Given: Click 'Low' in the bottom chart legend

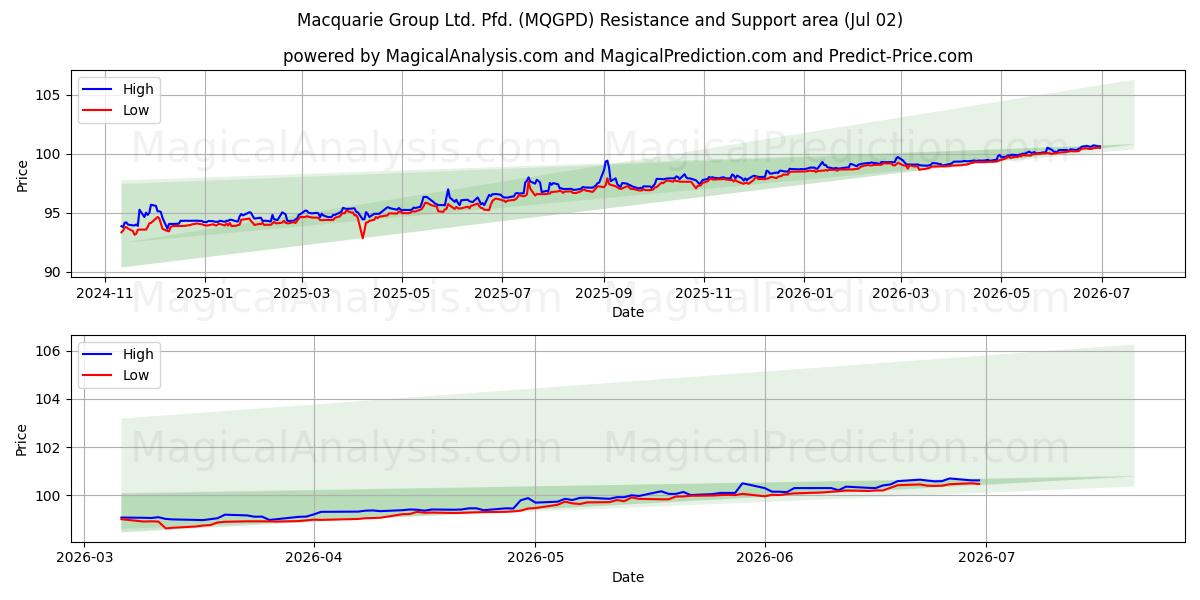Looking at the screenshot, I should 136,375.
